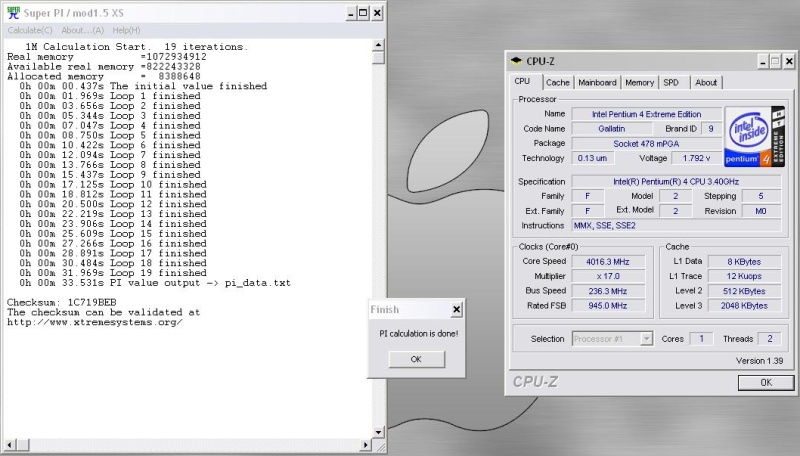Click the 'PI calculation is done!' message
This screenshot has width=800, height=456.
418,334
